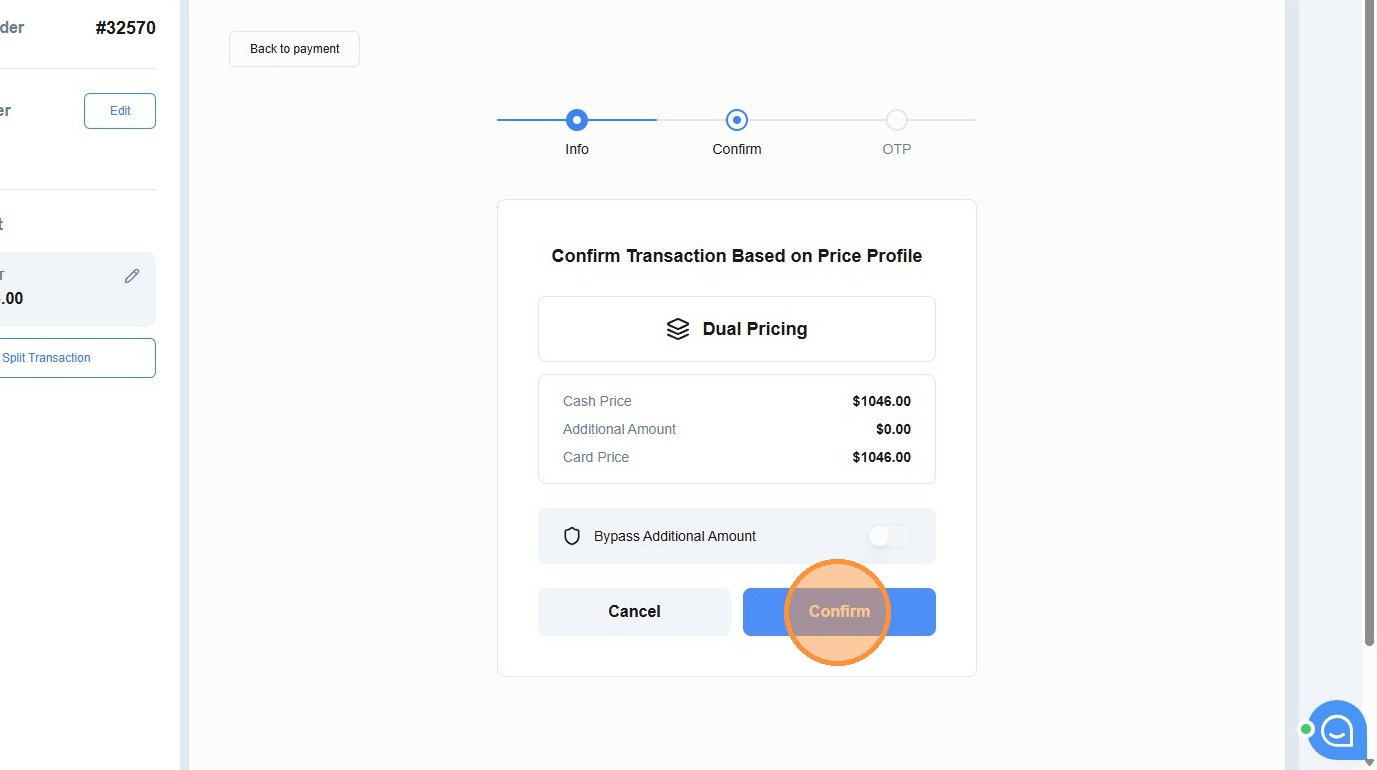Select the Confirm step label
Image resolution: width=1377 pixels, height=770 pixels.
tap(737, 149)
